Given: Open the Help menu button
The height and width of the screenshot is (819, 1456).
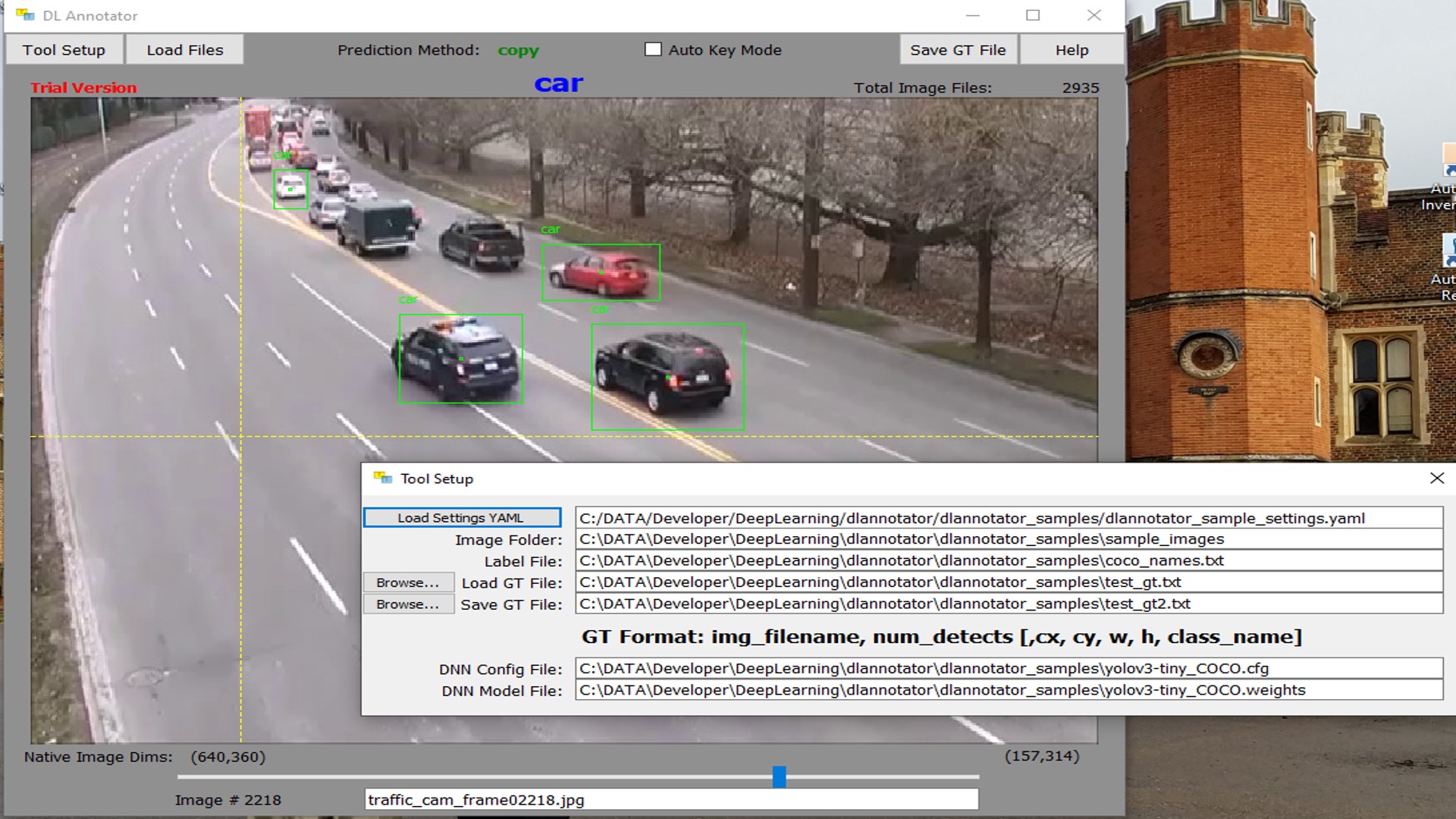Looking at the screenshot, I should point(1072,50).
